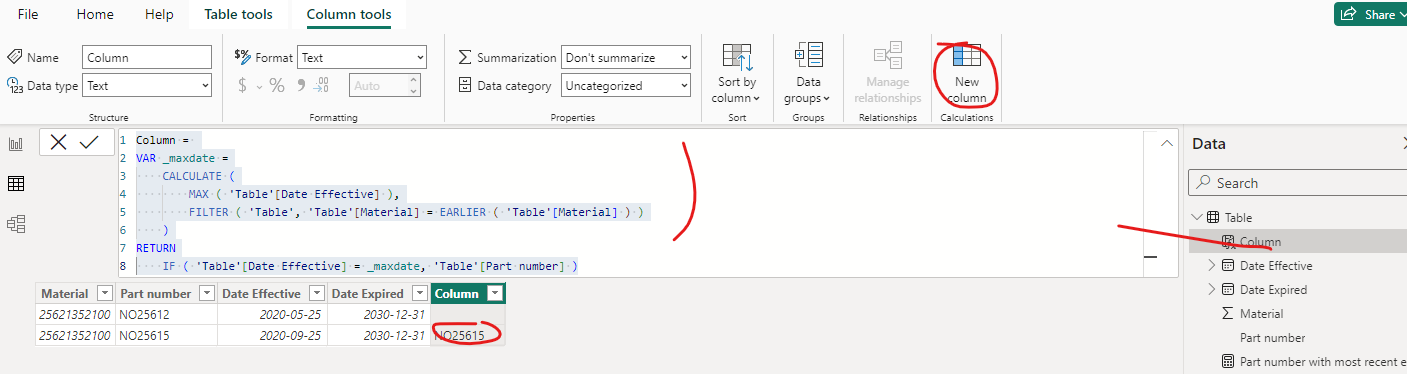Apply percentage format
Image resolution: width=1407 pixels, height=374 pixels.
tap(277, 86)
